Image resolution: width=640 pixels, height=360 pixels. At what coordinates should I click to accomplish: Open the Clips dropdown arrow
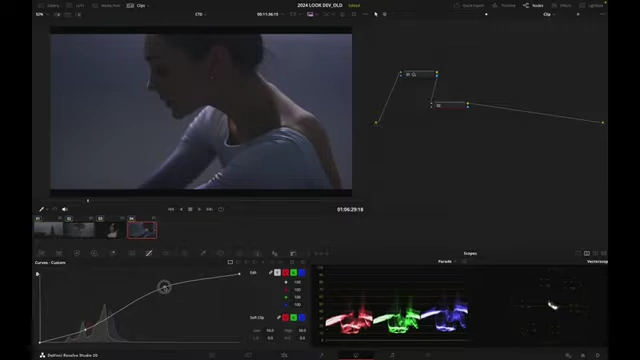148,6
